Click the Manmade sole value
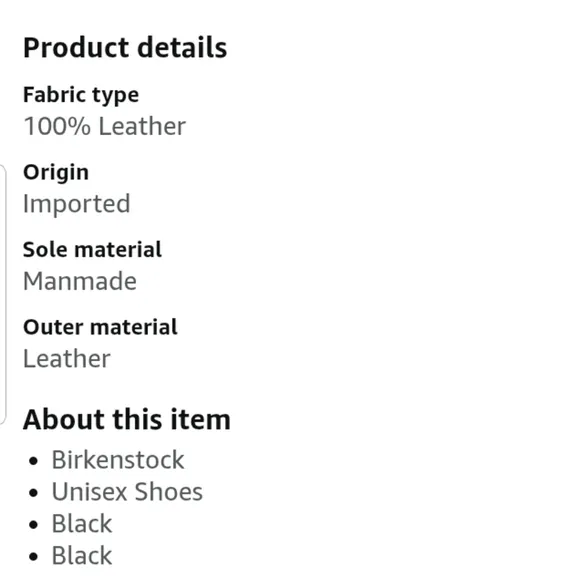Viewport: 579px width, 580px height. [x=80, y=281]
